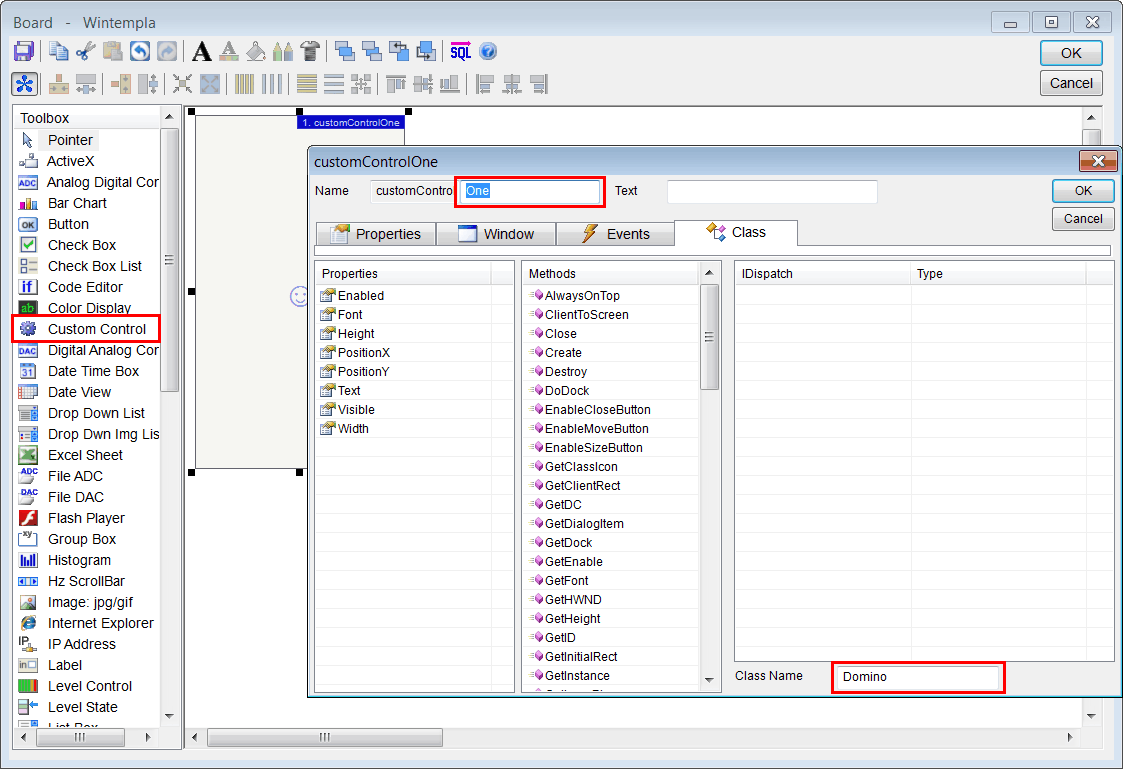
Task: Click the equal horizontal rows spacing icon
Action: click(334, 84)
